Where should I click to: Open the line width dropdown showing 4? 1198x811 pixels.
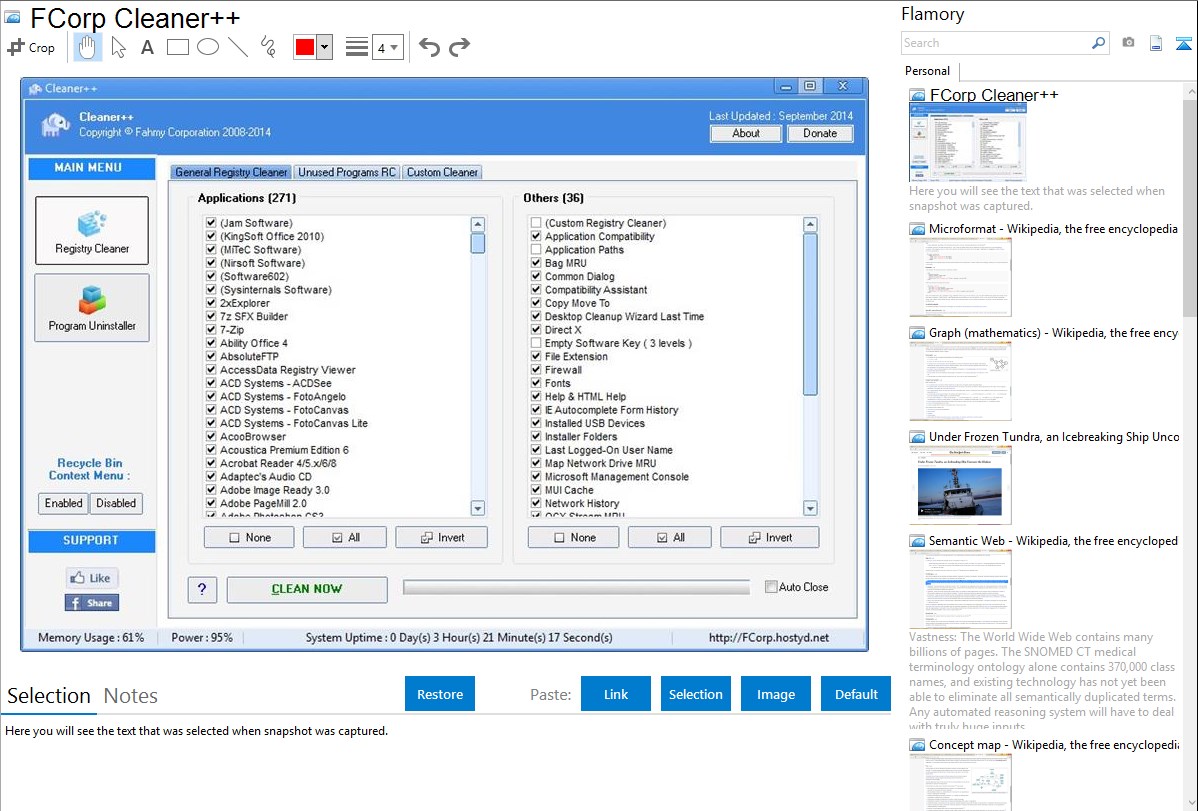tap(387, 47)
